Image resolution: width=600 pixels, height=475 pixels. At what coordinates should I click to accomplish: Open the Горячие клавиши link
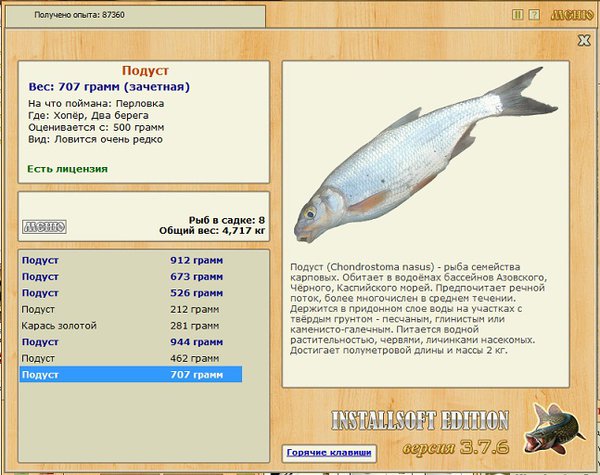tap(329, 452)
